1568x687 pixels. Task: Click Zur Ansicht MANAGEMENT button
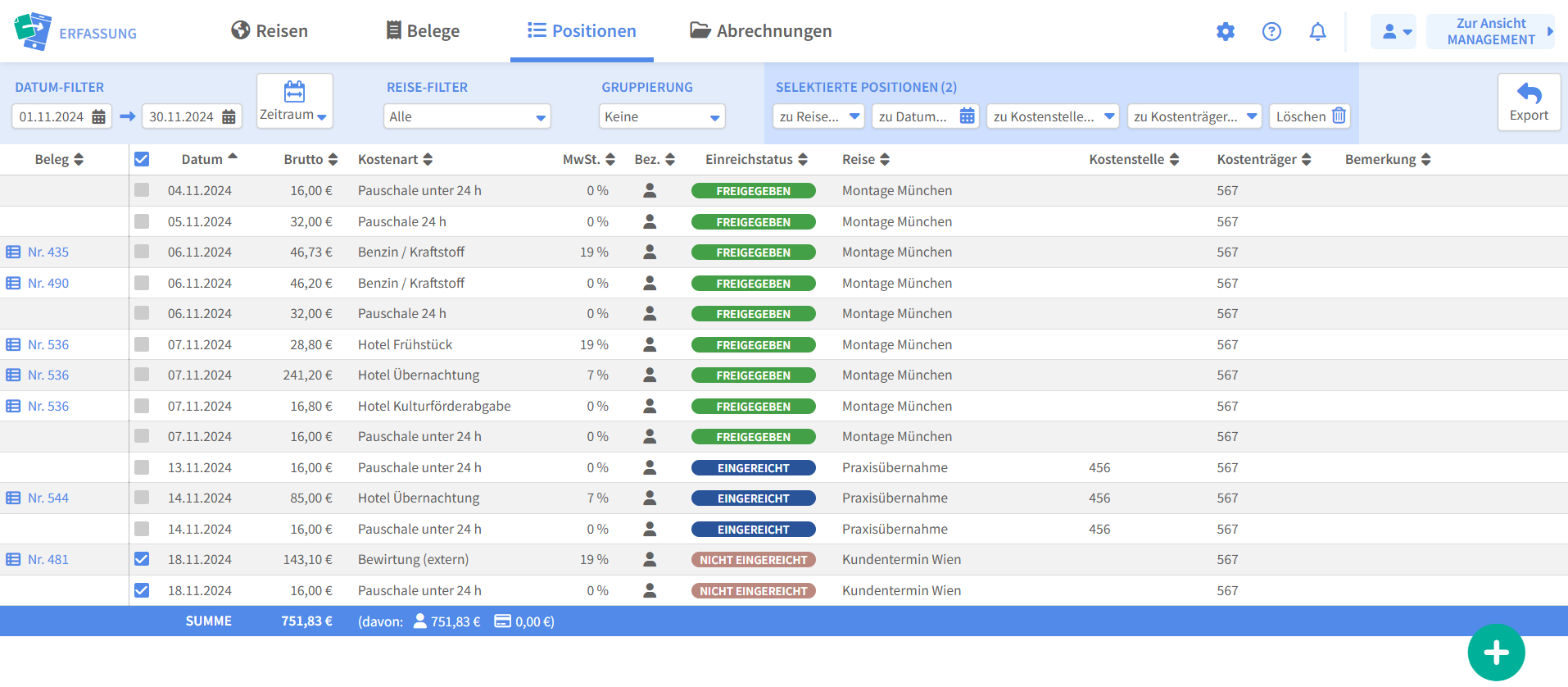(x=1490, y=32)
